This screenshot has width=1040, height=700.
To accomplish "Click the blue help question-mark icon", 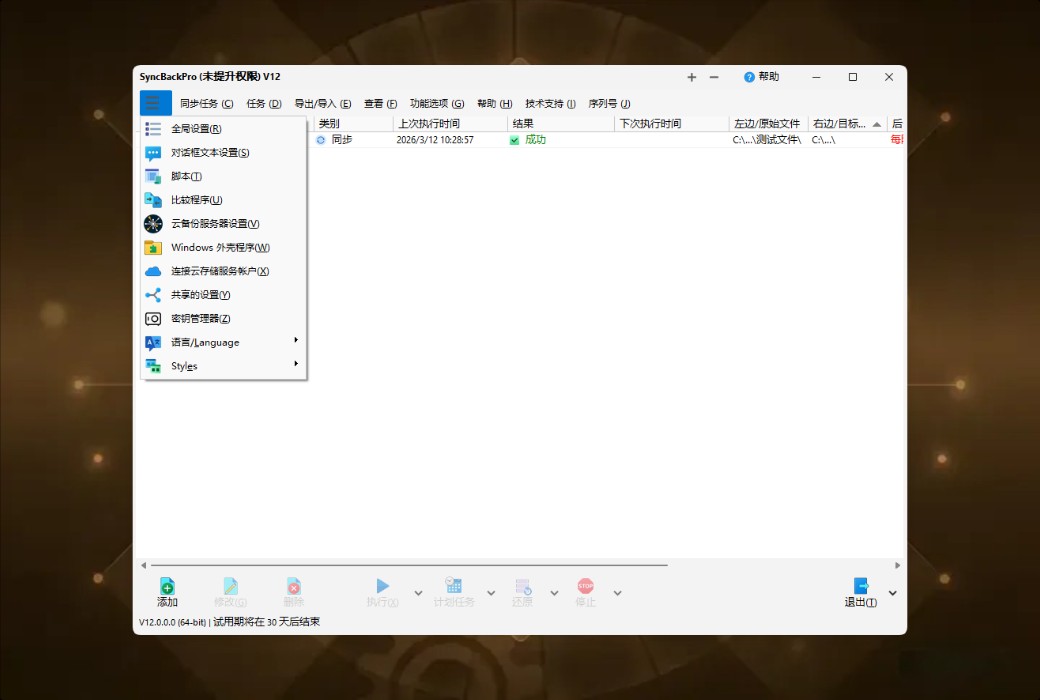I will point(750,77).
